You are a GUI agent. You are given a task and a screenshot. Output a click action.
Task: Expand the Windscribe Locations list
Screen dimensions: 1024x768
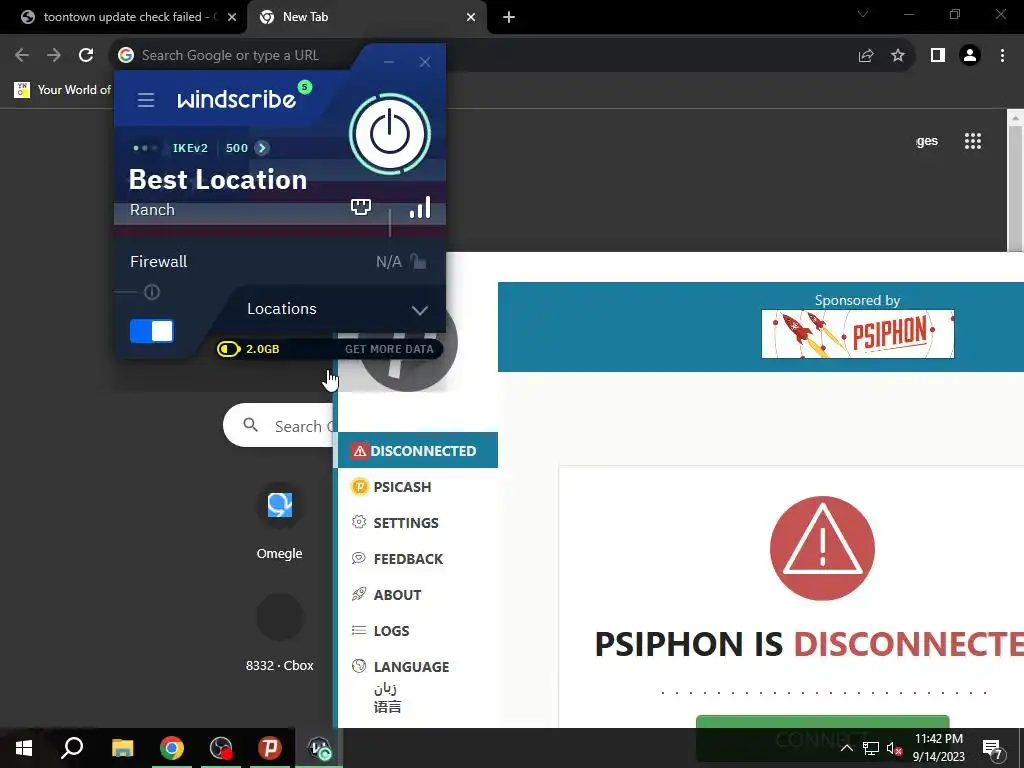click(338, 309)
